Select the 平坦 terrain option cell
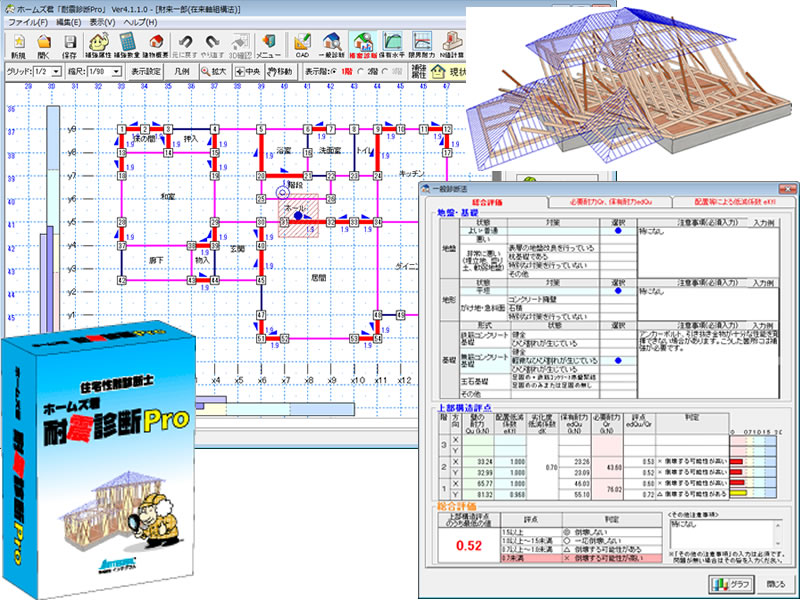This screenshot has height=600, width=800. (x=480, y=291)
